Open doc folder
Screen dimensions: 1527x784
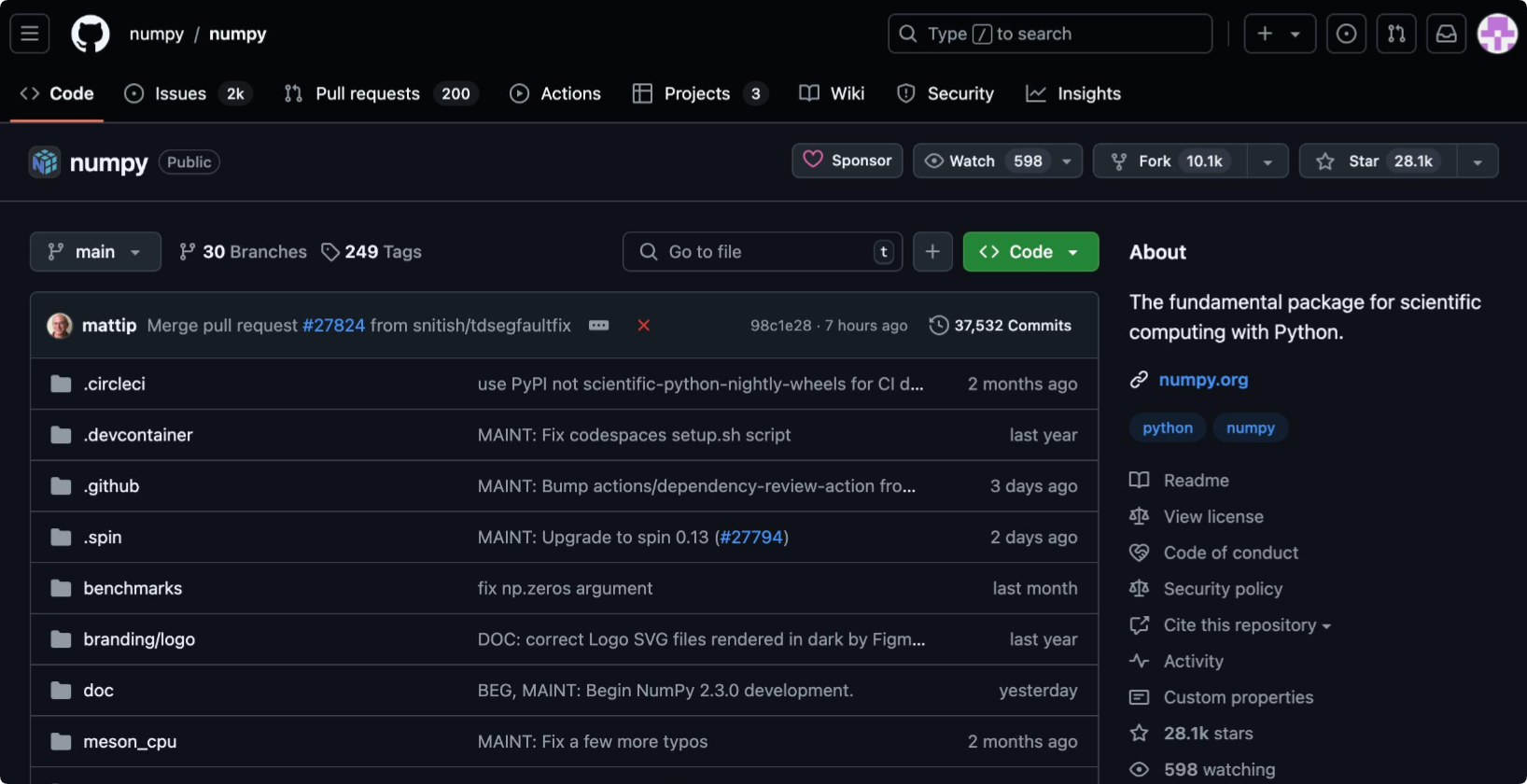click(98, 691)
